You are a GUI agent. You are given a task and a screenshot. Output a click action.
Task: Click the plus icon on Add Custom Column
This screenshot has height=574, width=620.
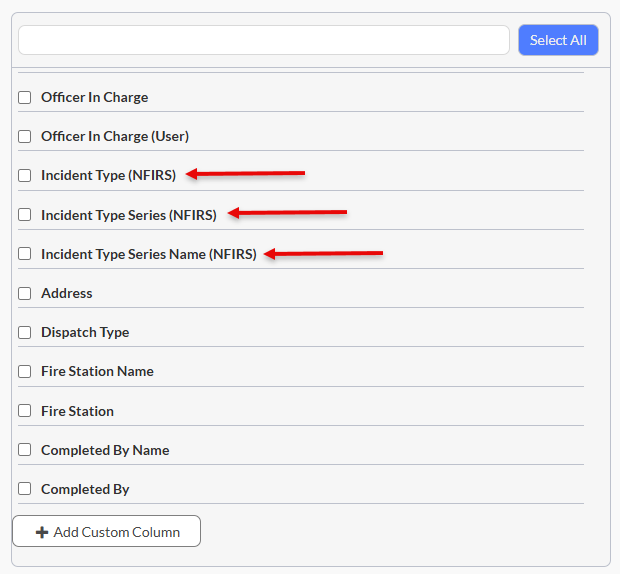[x=42, y=532]
